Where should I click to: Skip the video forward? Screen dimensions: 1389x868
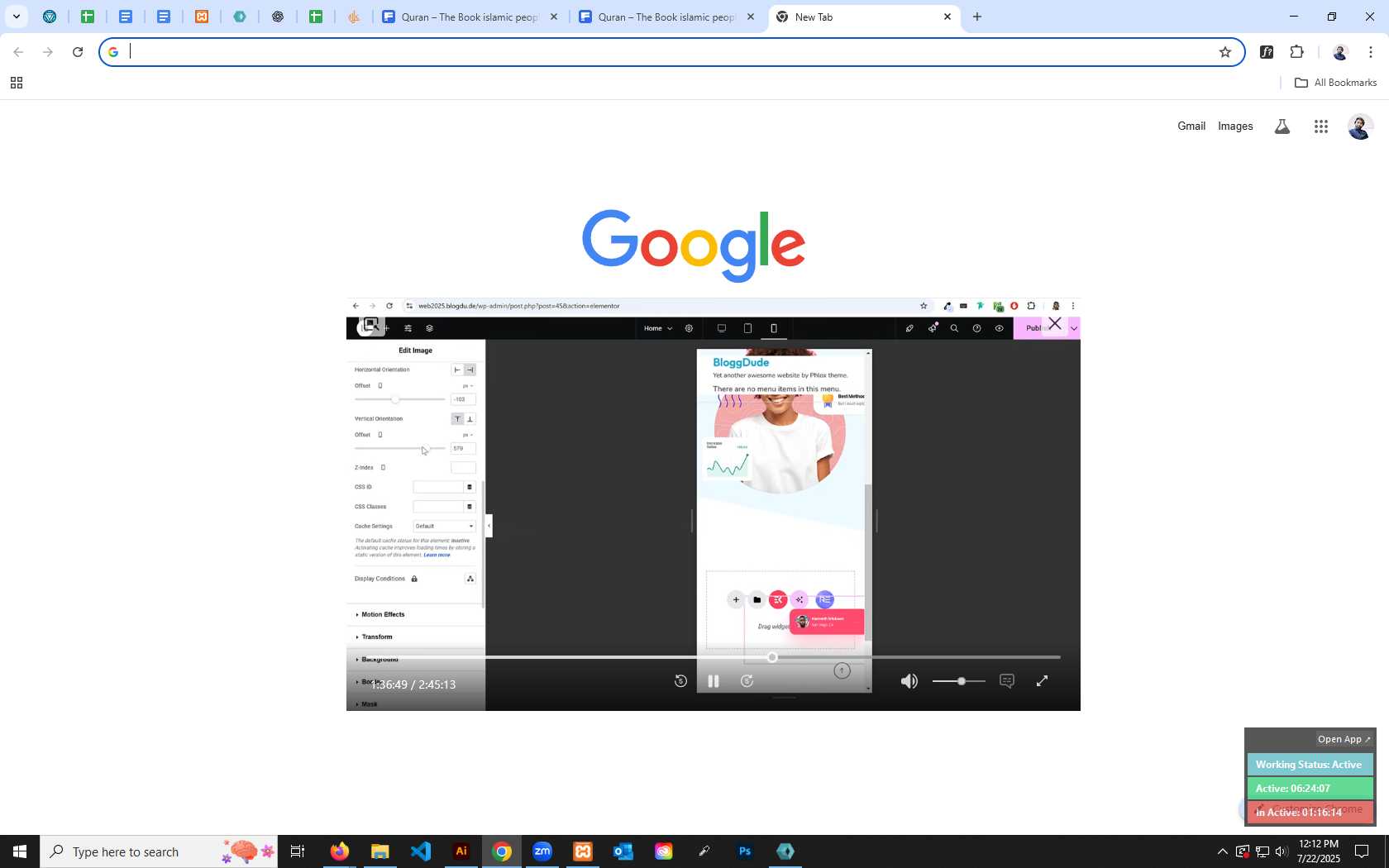(747, 681)
